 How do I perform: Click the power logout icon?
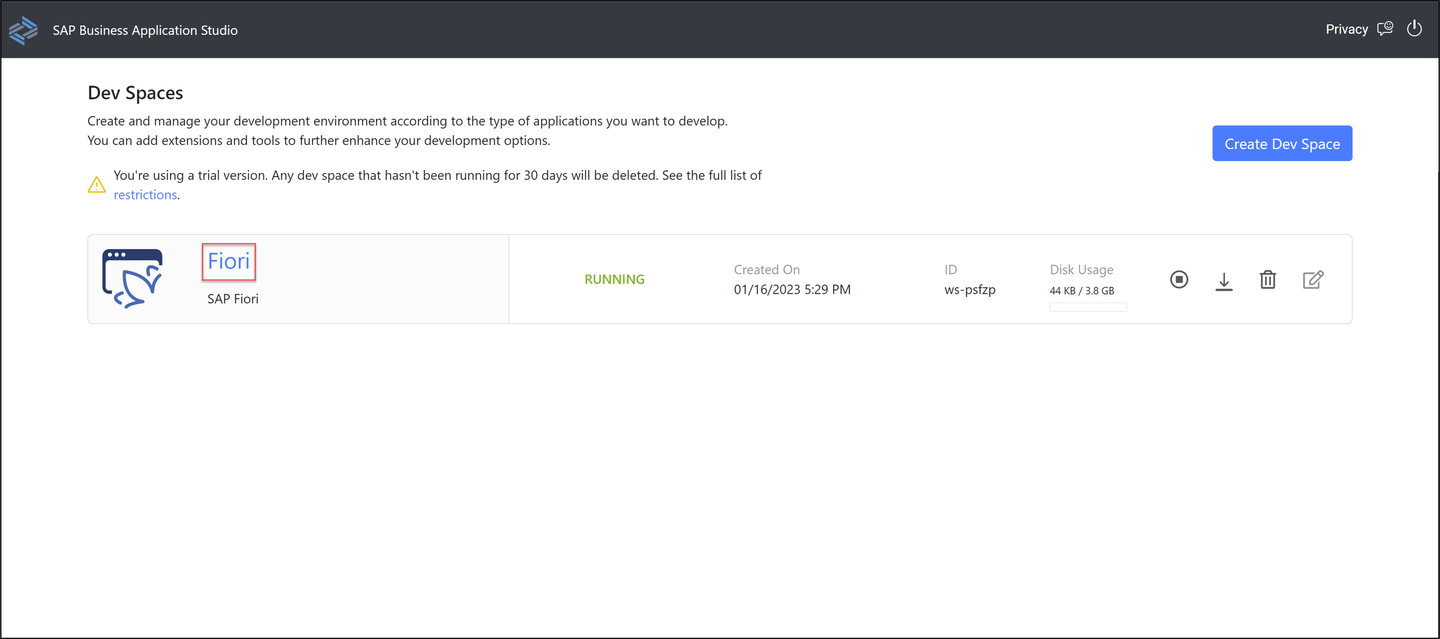click(x=1414, y=29)
